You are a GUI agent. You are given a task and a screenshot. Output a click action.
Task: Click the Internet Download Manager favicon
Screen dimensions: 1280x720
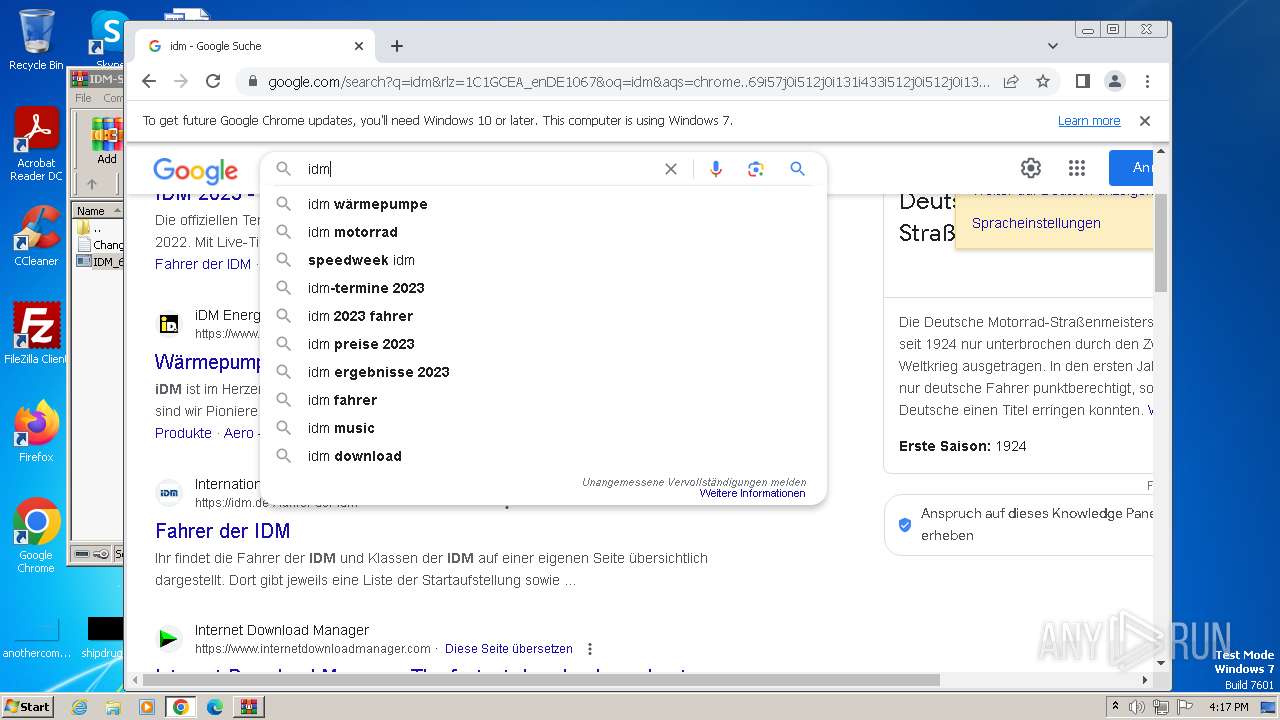pyautogui.click(x=169, y=638)
